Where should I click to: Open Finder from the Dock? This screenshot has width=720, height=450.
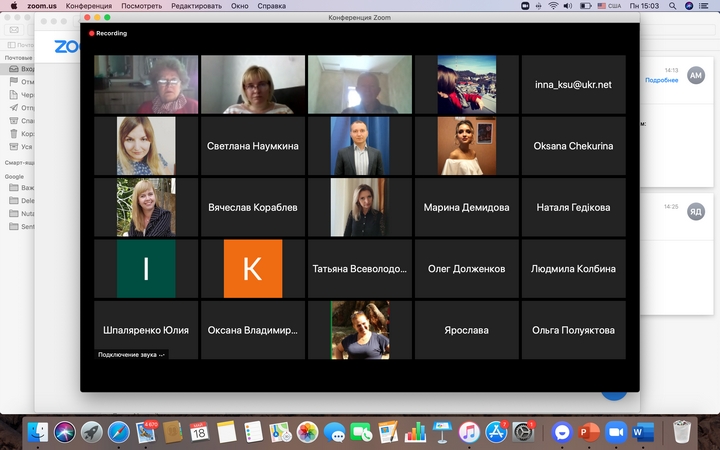[x=38, y=432]
